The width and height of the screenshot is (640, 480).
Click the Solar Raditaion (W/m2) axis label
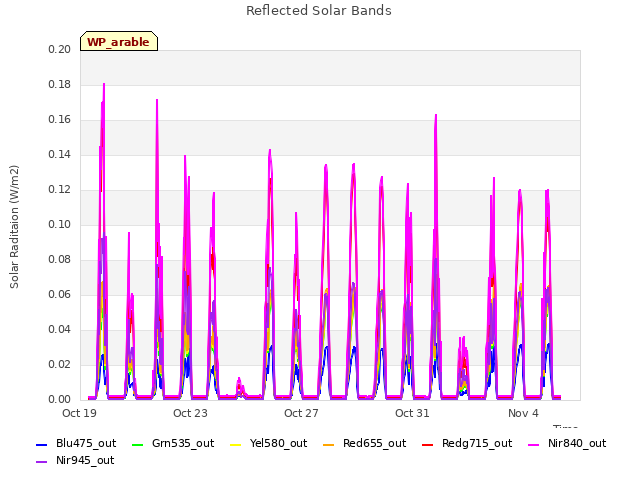tap(14, 227)
